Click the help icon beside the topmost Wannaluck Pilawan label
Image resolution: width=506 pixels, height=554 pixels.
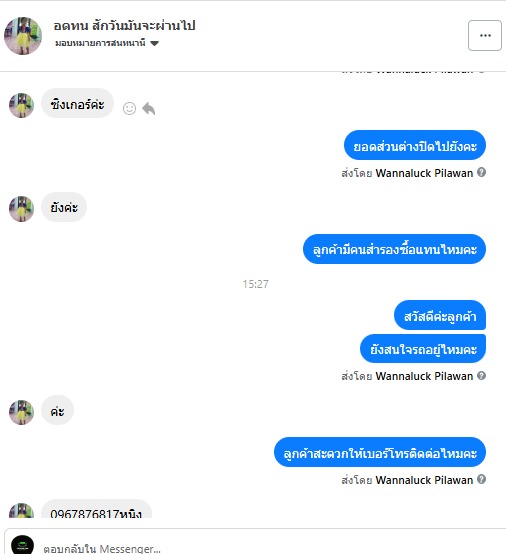[x=481, y=172]
